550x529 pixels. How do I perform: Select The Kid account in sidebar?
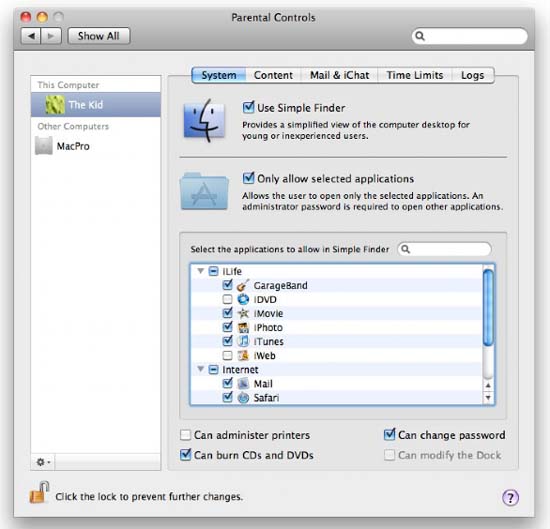pos(96,105)
